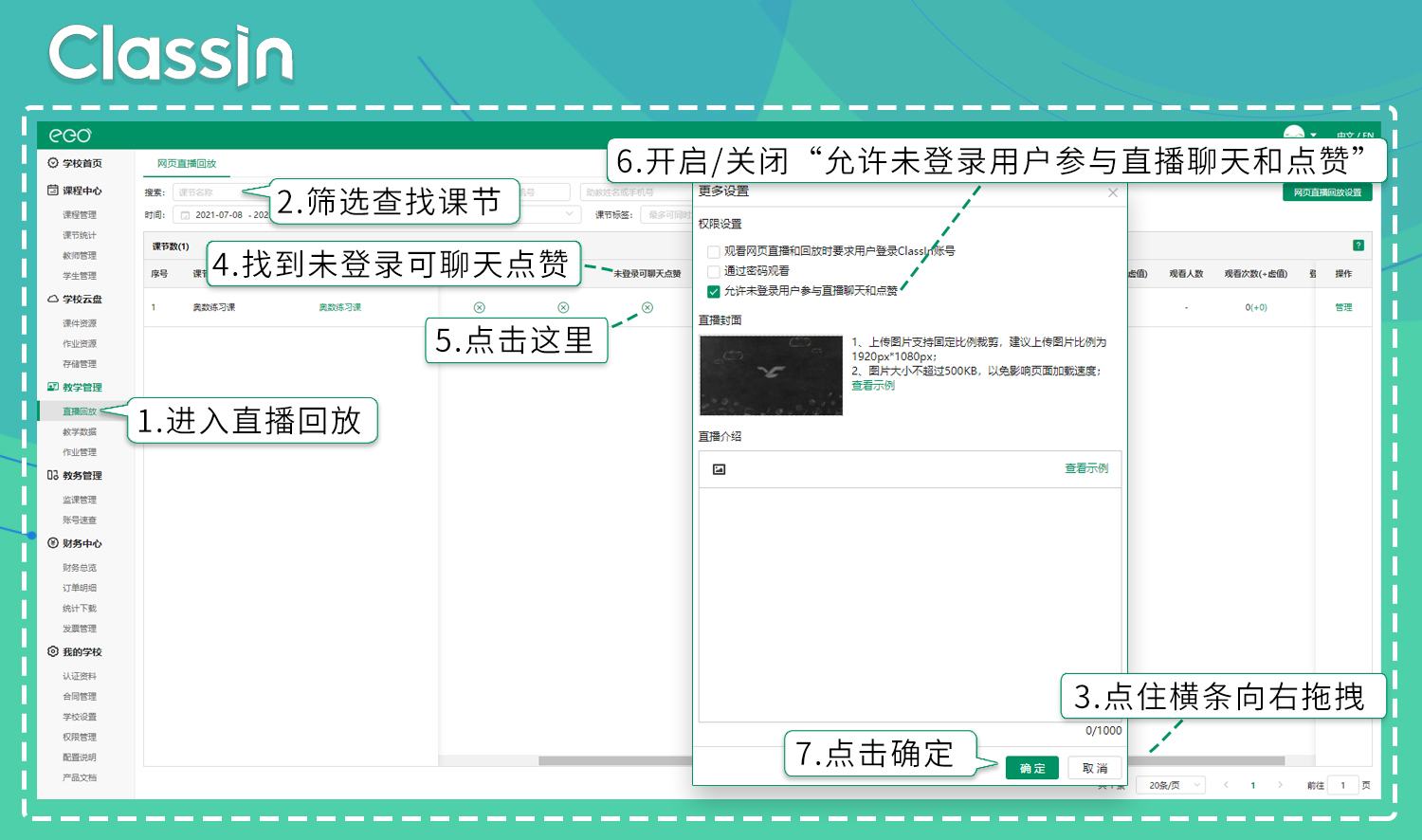The height and width of the screenshot is (840, 1422).
Task: Open 课节统计 in the sidebar
Action: [80, 235]
